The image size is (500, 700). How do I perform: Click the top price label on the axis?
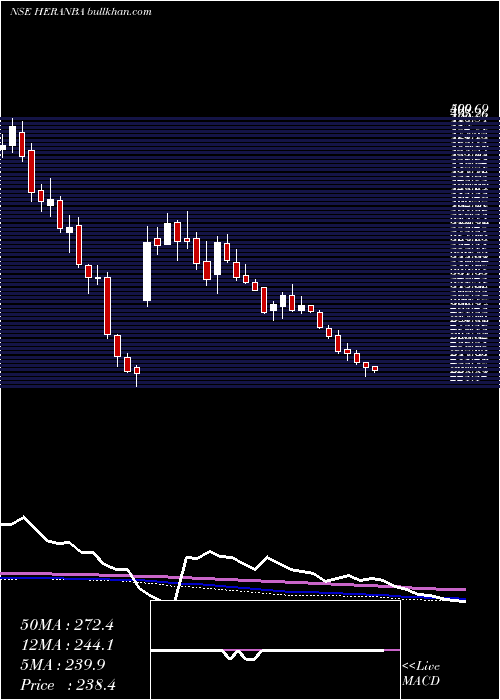click(x=469, y=108)
